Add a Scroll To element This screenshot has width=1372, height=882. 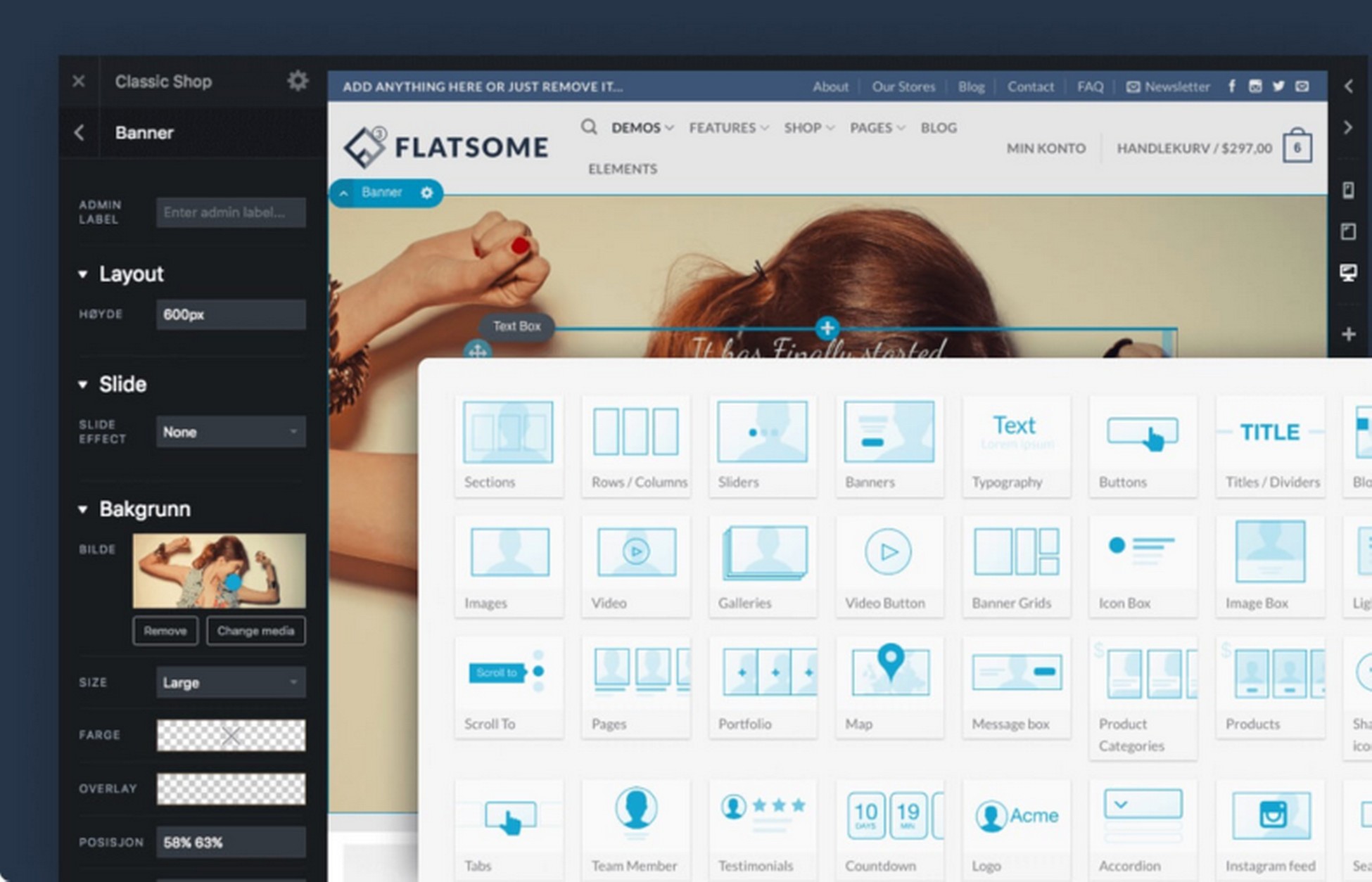coord(508,688)
